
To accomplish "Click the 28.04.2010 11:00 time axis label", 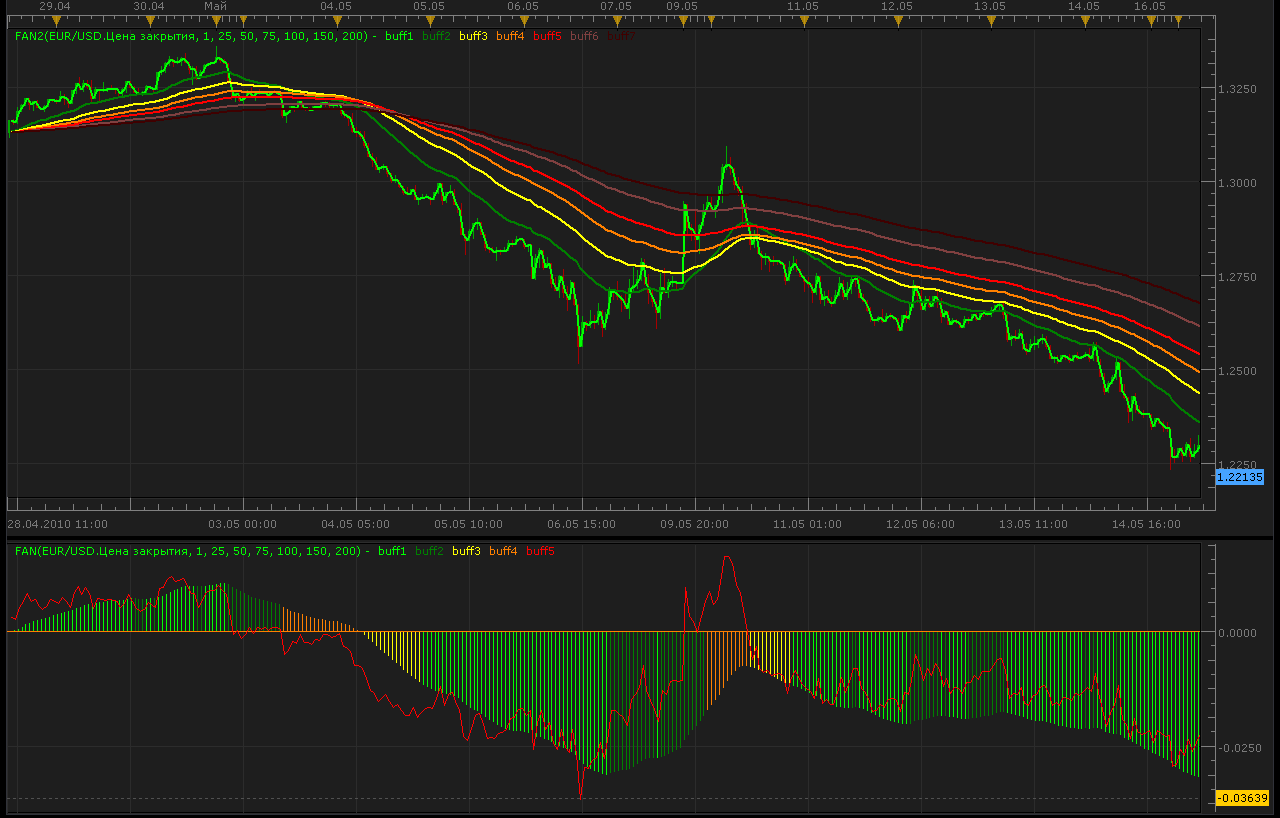I will pyautogui.click(x=57, y=523).
